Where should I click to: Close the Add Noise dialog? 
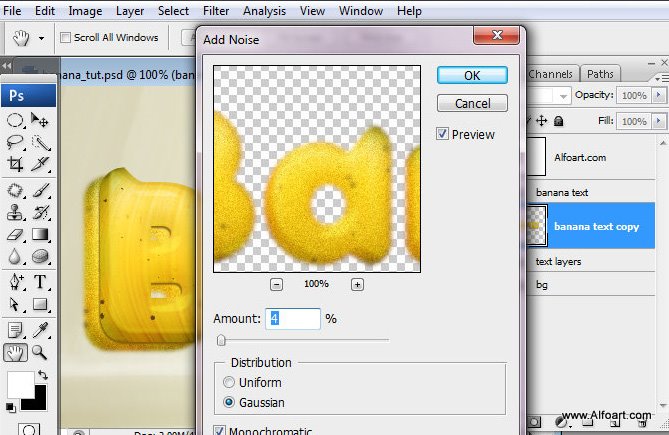click(x=497, y=35)
